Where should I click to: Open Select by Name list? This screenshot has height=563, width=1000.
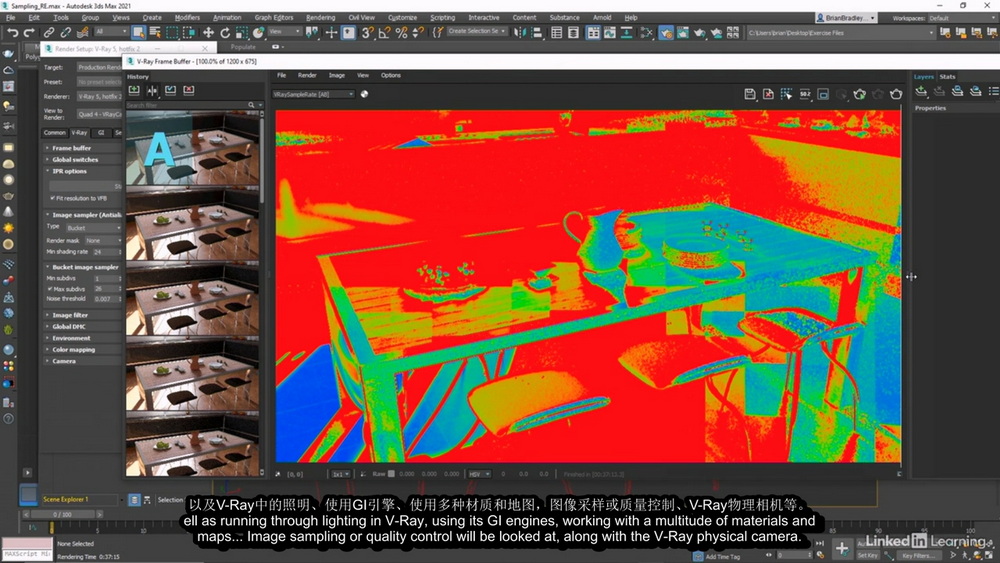tap(155, 33)
